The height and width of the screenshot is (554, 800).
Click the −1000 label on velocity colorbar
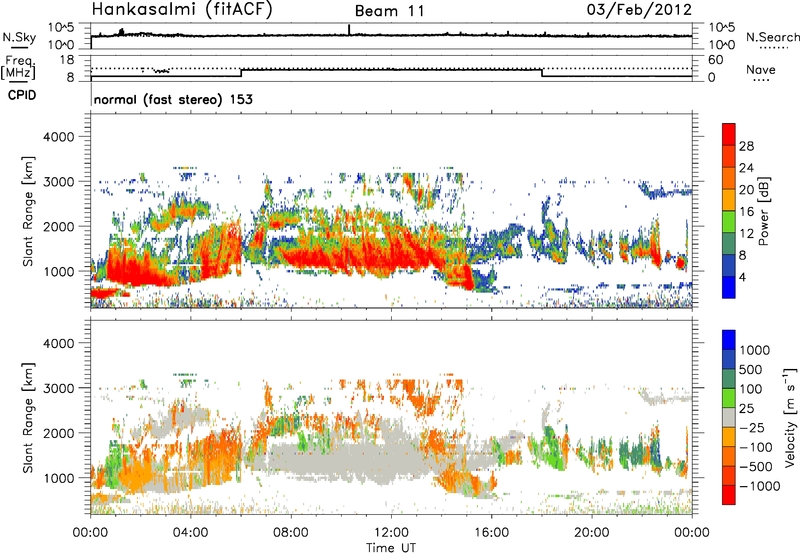click(x=759, y=486)
